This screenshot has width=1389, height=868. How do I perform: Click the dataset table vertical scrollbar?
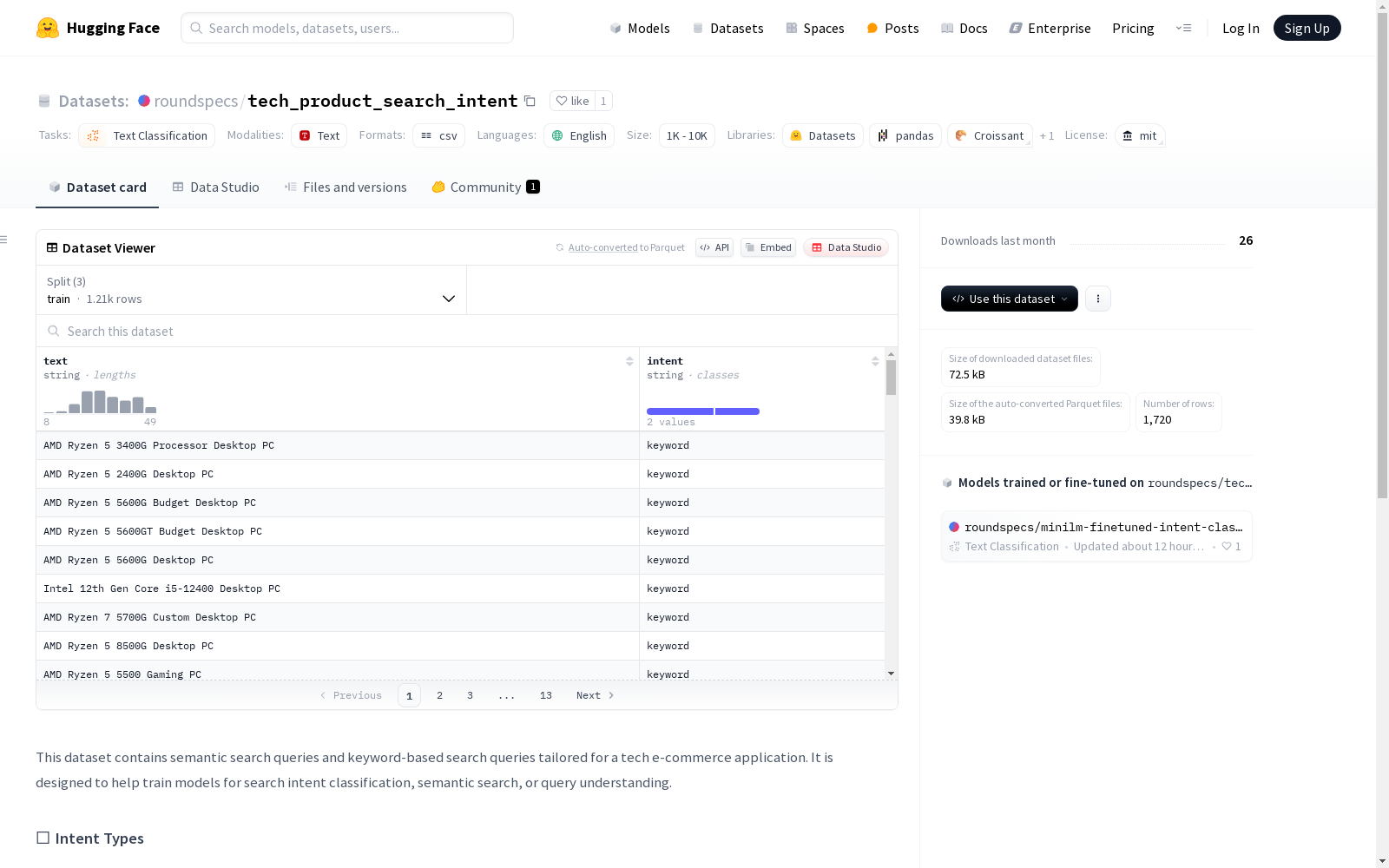click(891, 378)
